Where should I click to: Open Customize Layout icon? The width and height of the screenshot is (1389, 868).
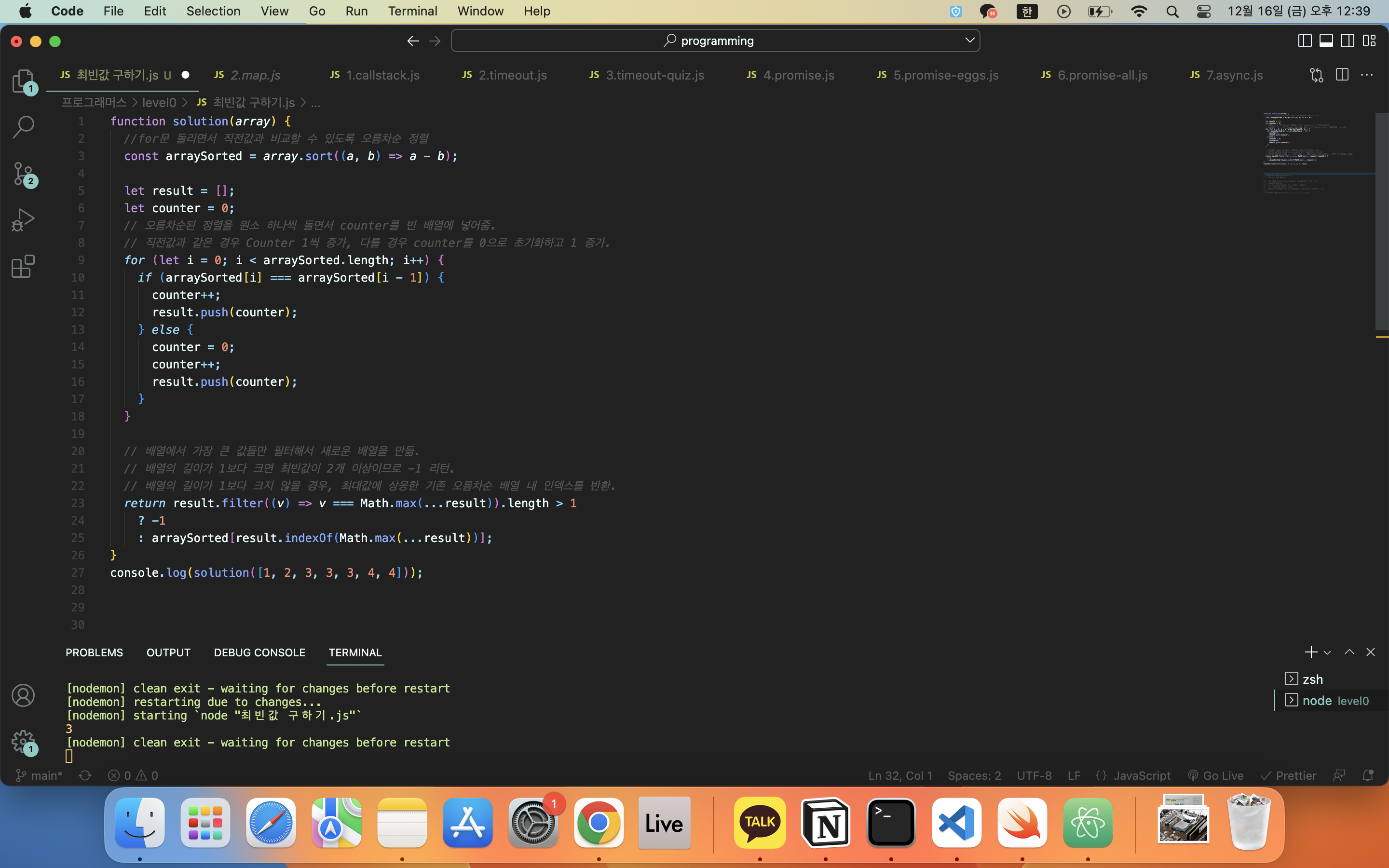[1369, 41]
